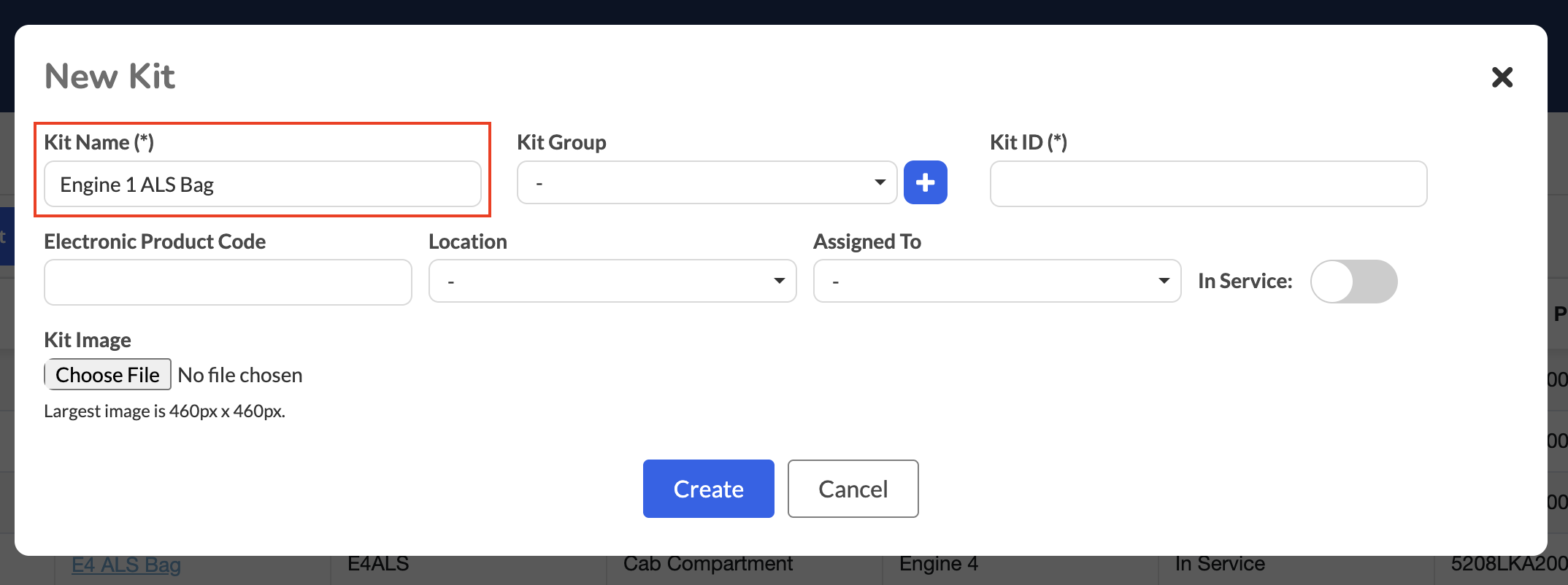Screen dimensions: 1568x585
Task: Click the Engine 4 cell
Action: 939,564
